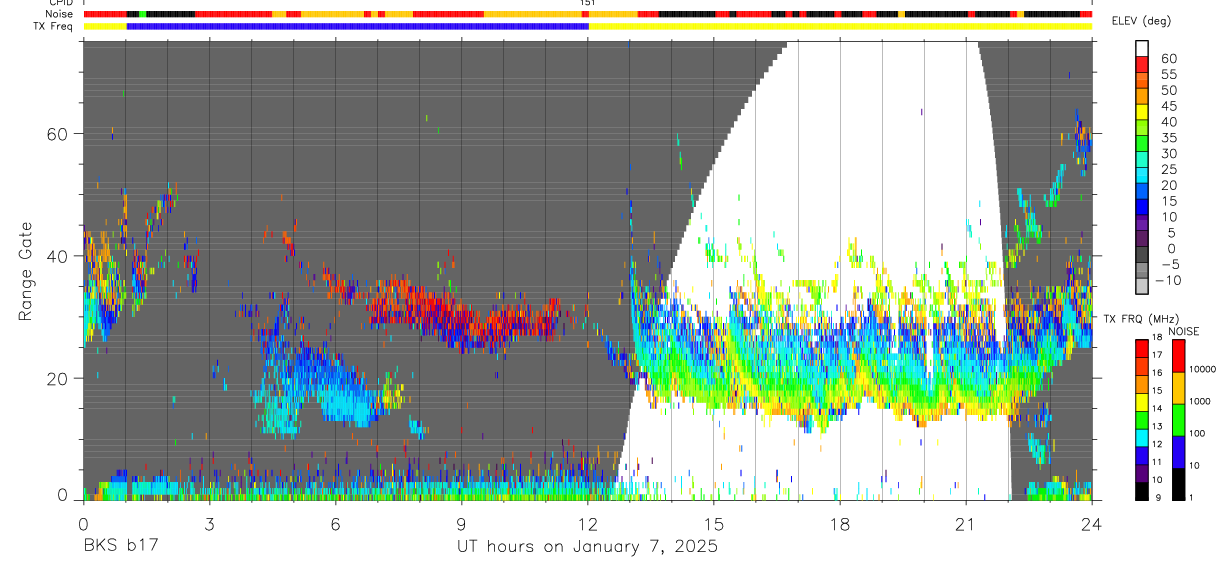Click the '12' tick on the UT hours axis
This screenshot has height=567, width=1228.
coord(587,524)
